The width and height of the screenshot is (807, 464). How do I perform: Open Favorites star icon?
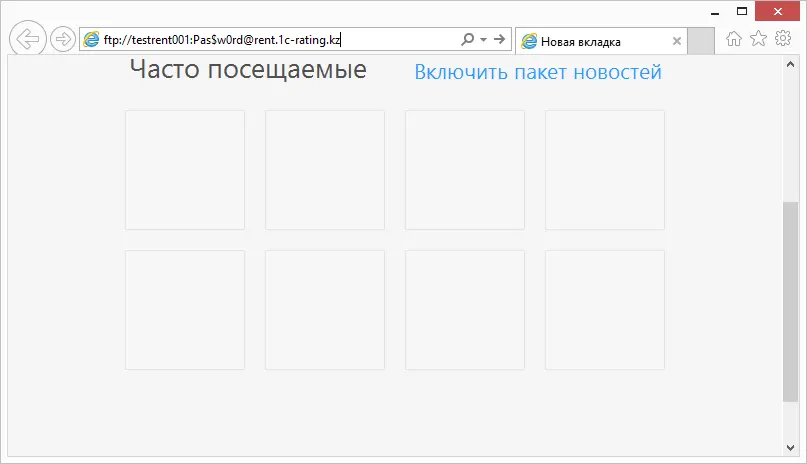(758, 39)
